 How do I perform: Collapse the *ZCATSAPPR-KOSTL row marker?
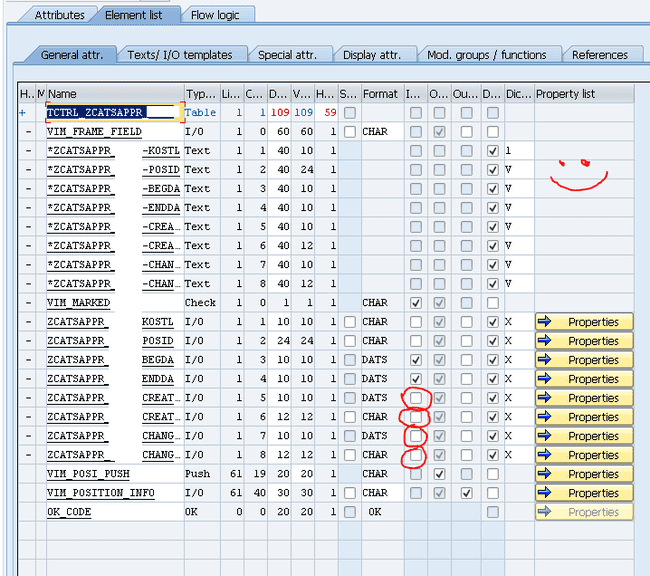click(28, 151)
